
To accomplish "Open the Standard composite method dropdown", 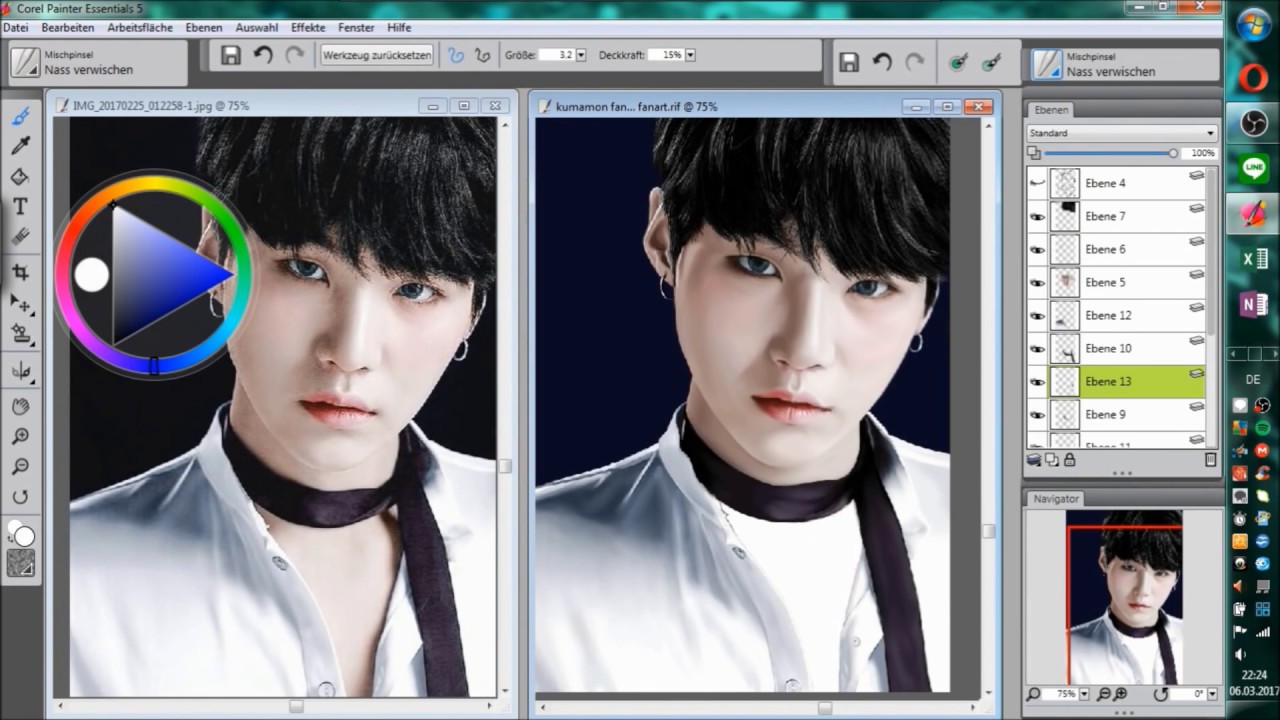I will 1122,132.
